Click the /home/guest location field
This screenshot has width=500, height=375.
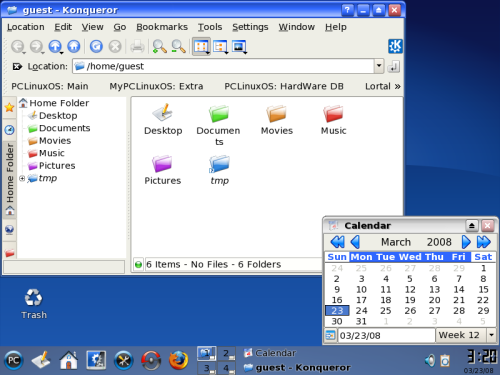[223, 66]
